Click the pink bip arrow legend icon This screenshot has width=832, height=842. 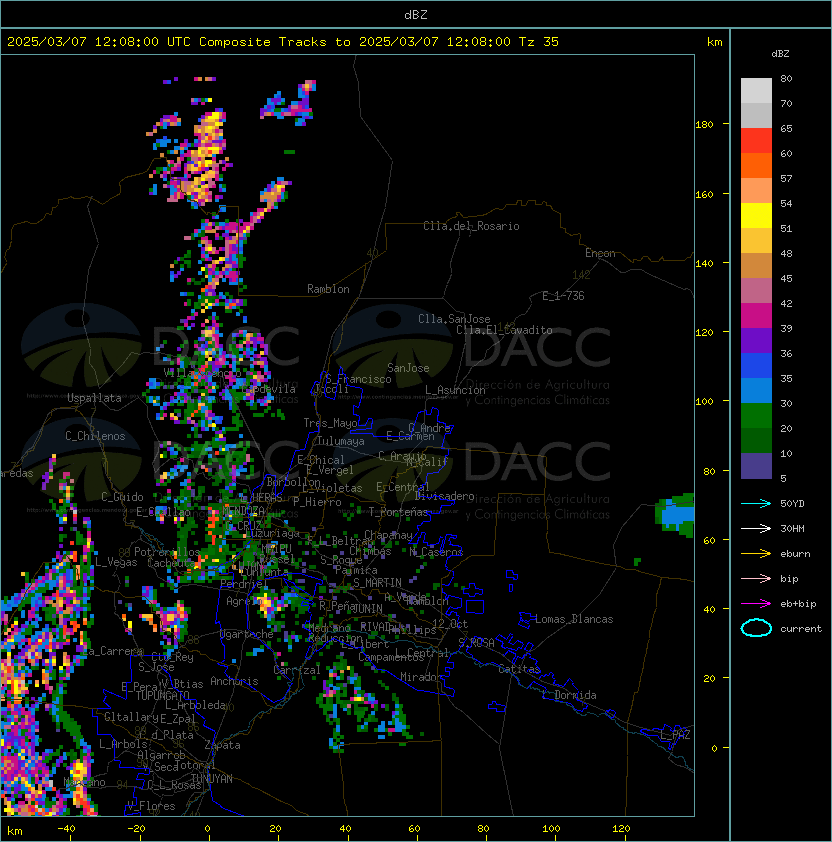[x=756, y=578]
